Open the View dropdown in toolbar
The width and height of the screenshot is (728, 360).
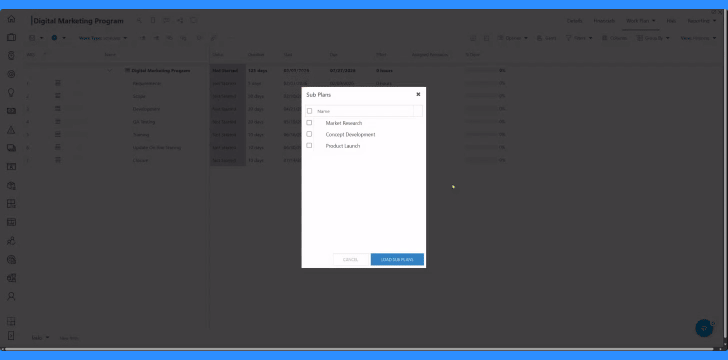tap(698, 38)
